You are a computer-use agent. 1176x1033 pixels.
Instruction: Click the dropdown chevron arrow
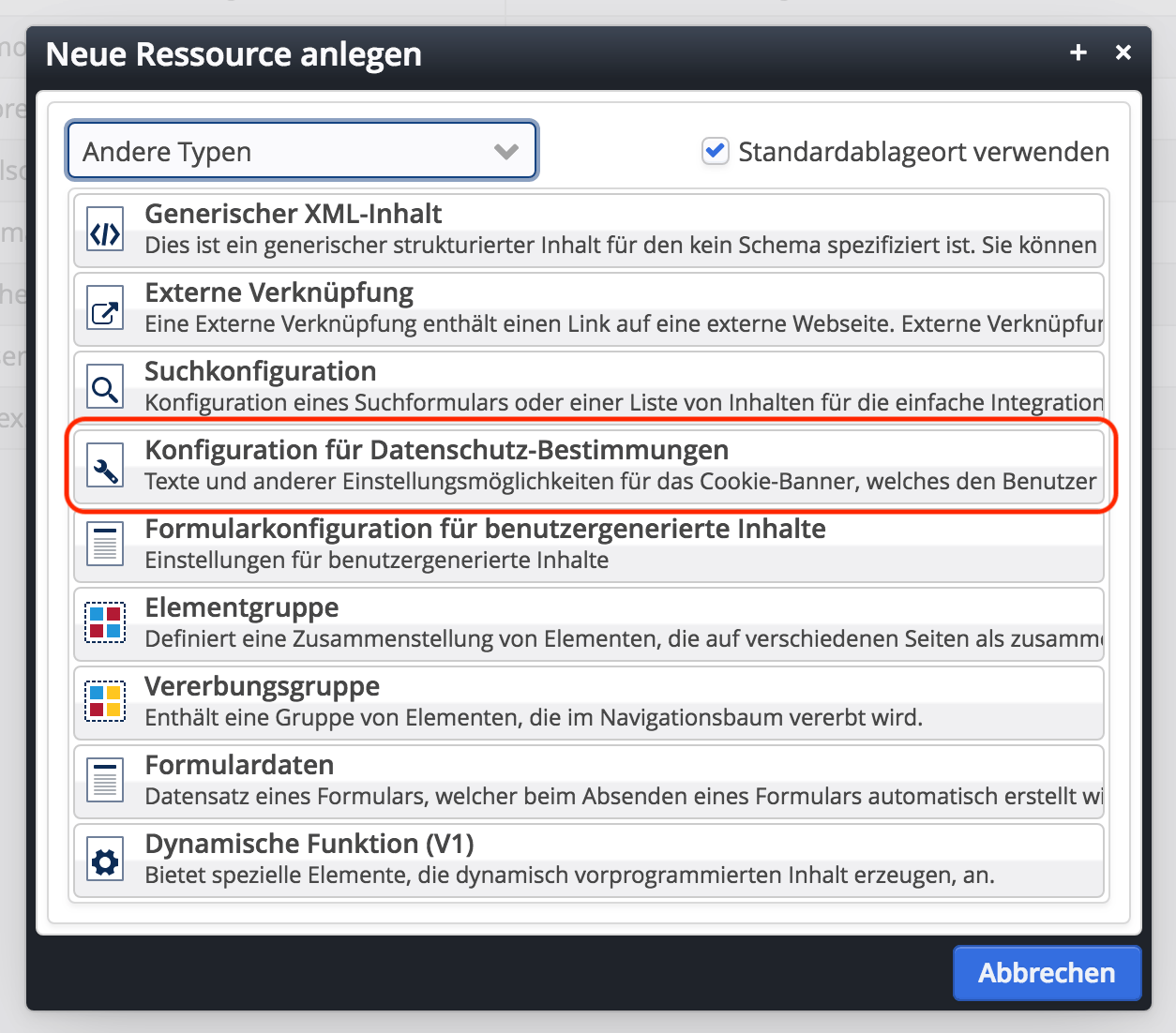(x=506, y=152)
